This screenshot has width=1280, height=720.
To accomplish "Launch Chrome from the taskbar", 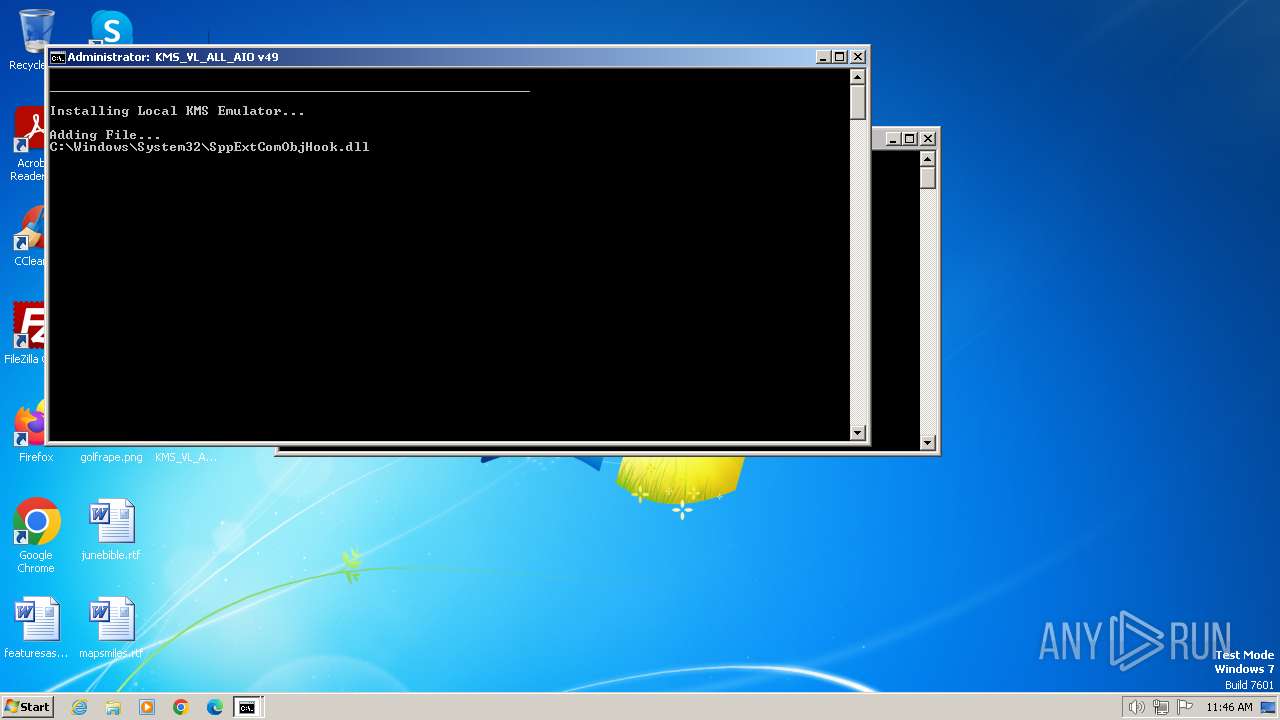I will 181,707.
